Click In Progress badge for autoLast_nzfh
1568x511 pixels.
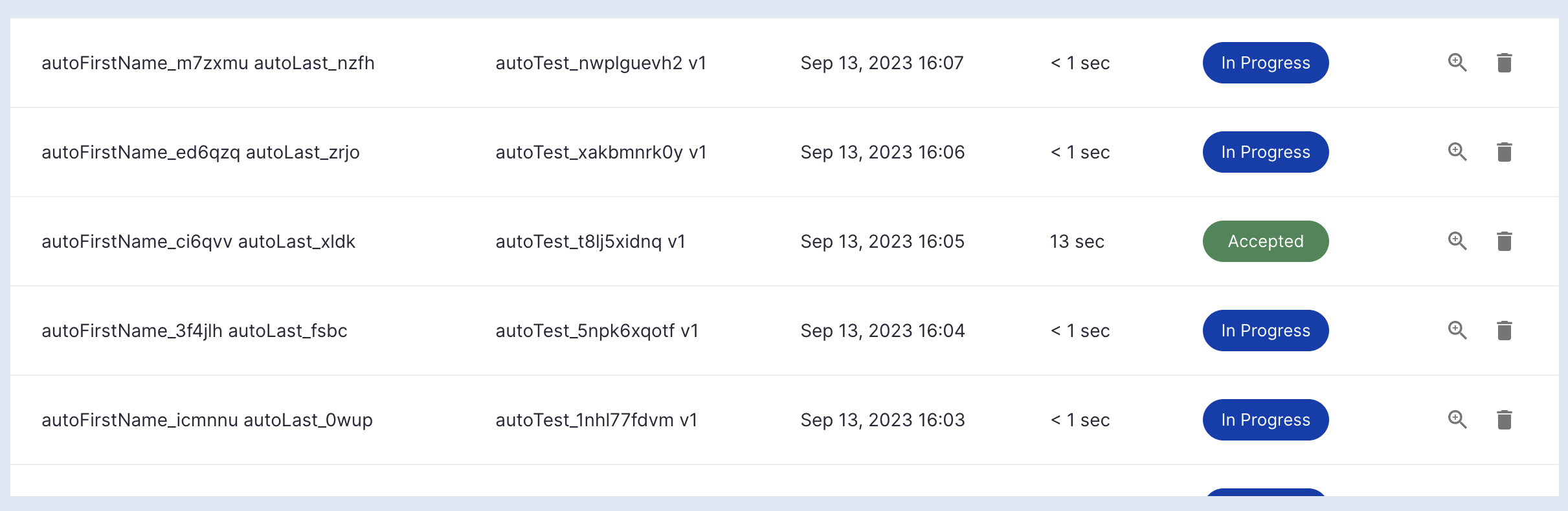(1266, 63)
